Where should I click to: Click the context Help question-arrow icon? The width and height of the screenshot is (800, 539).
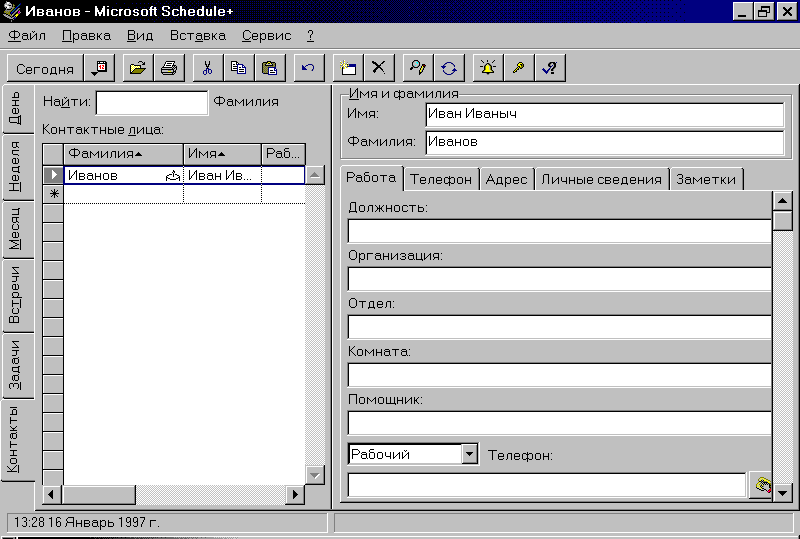tap(550, 68)
